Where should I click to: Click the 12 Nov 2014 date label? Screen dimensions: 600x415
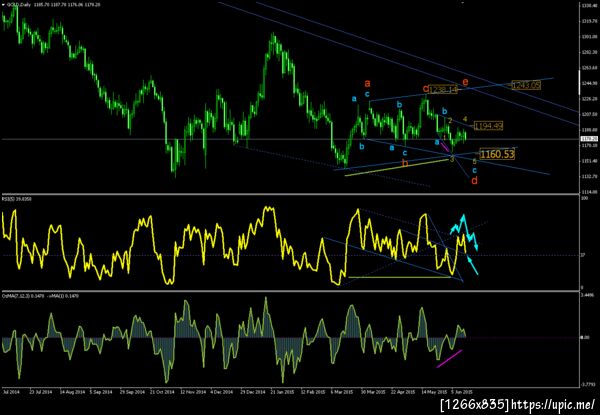(192, 392)
